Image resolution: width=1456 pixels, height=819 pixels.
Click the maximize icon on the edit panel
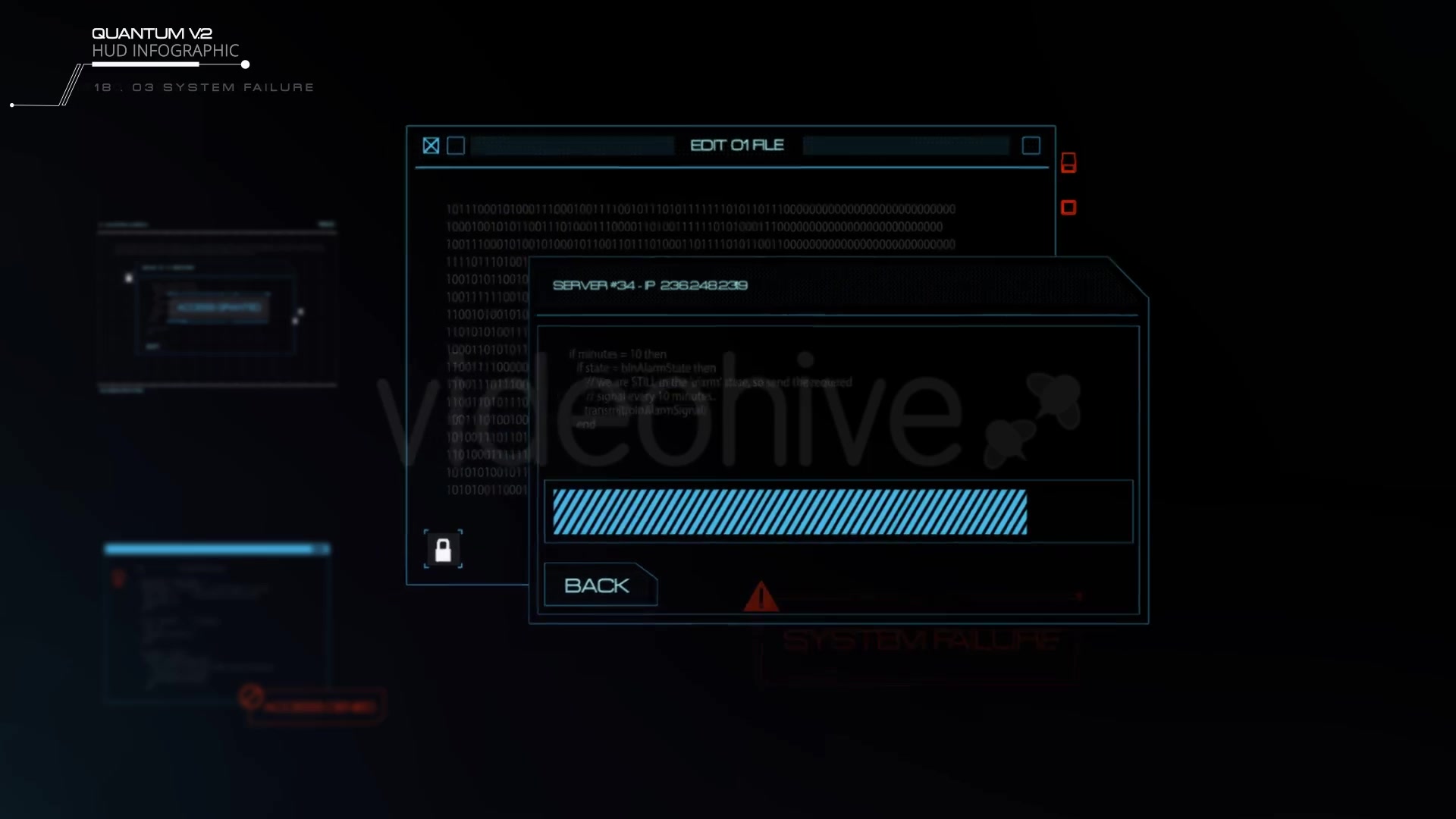pos(1032,145)
